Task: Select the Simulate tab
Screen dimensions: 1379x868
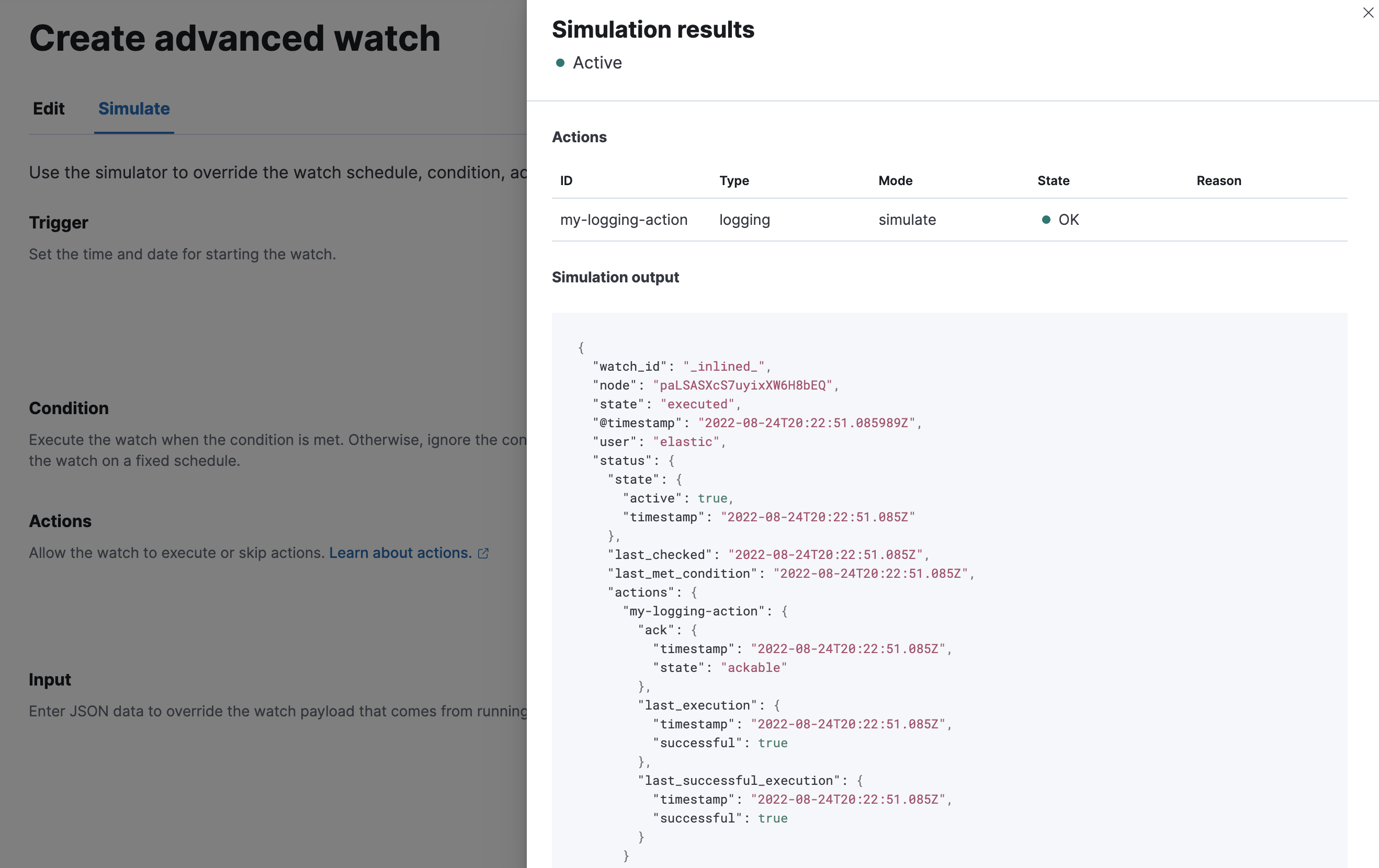Action: [133, 109]
